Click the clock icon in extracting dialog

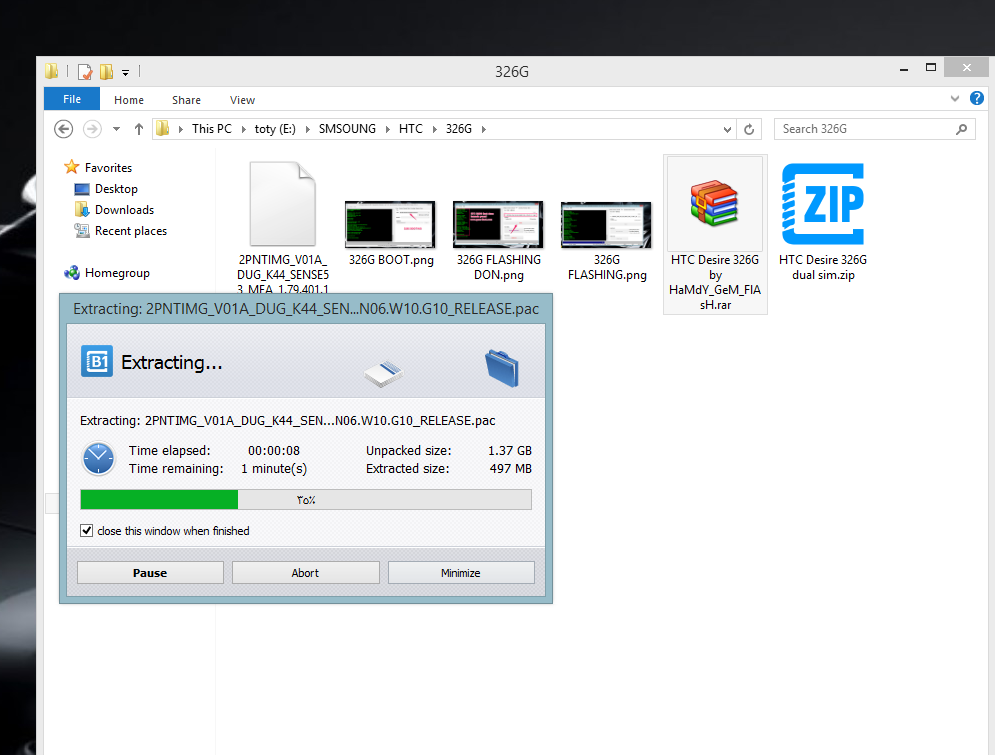click(98, 459)
